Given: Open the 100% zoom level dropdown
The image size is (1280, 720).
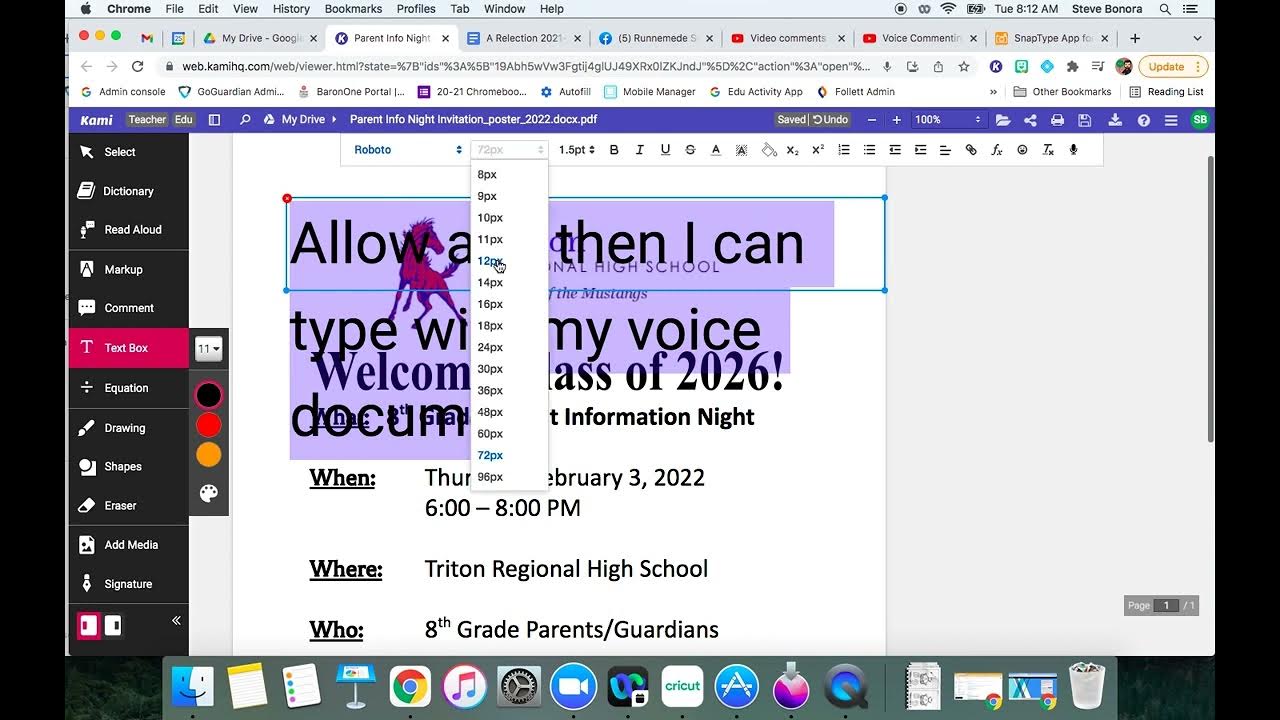Looking at the screenshot, I should click(948, 120).
